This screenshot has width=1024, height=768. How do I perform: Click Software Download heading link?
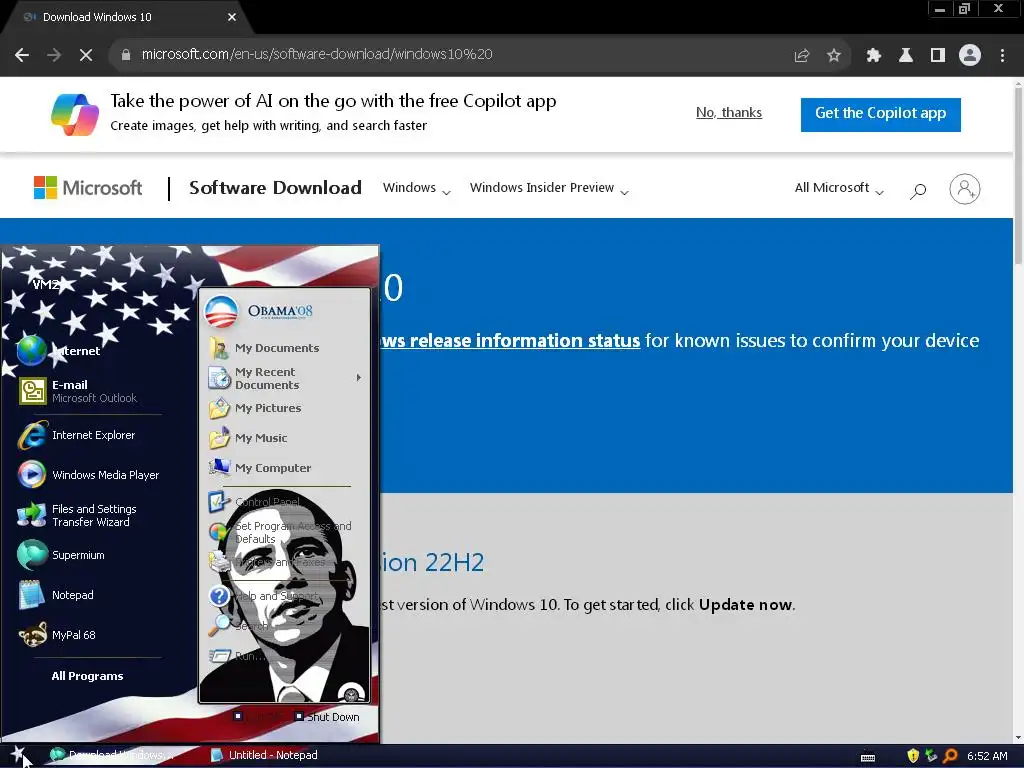point(275,188)
